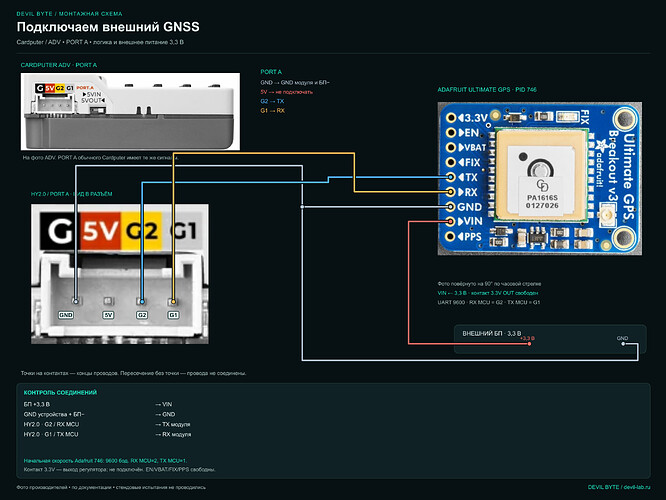This screenshot has width=666, height=500.
Task: Select the "БП +3,3 В" checklist row
Action: [x=37, y=404]
